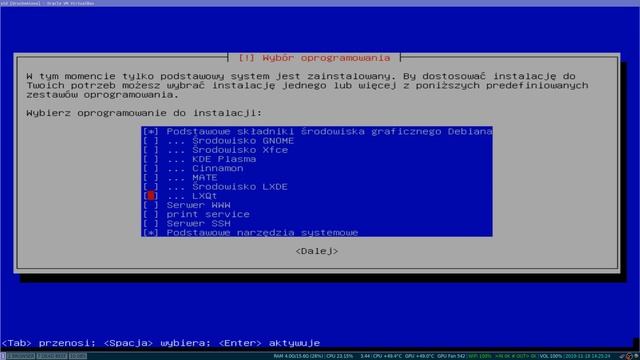
Task: Click the Oracle VM VirtualBox window title
Action: tap(47, 3)
